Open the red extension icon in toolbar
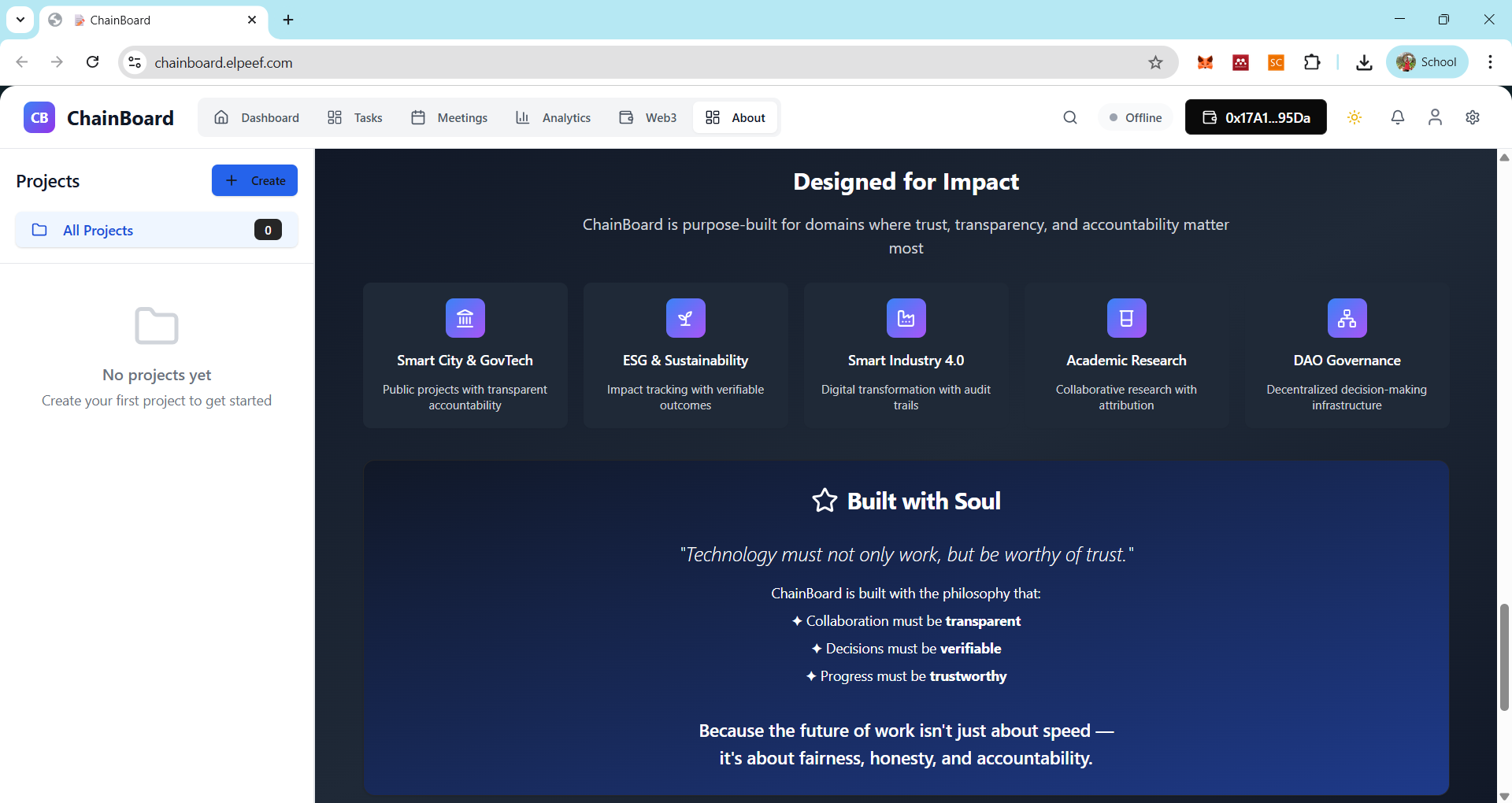Image resolution: width=1512 pixels, height=803 pixels. [1241, 62]
